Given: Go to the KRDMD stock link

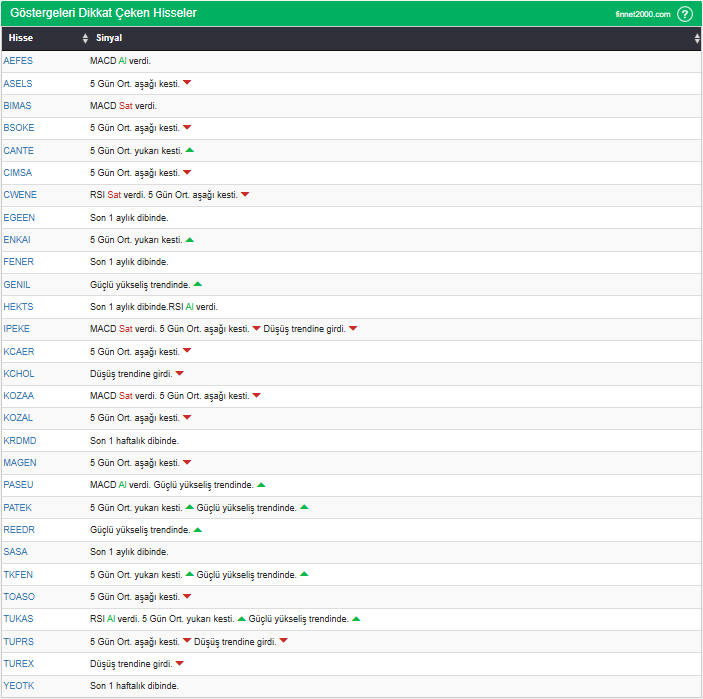Looking at the screenshot, I should pyautogui.click(x=19, y=440).
